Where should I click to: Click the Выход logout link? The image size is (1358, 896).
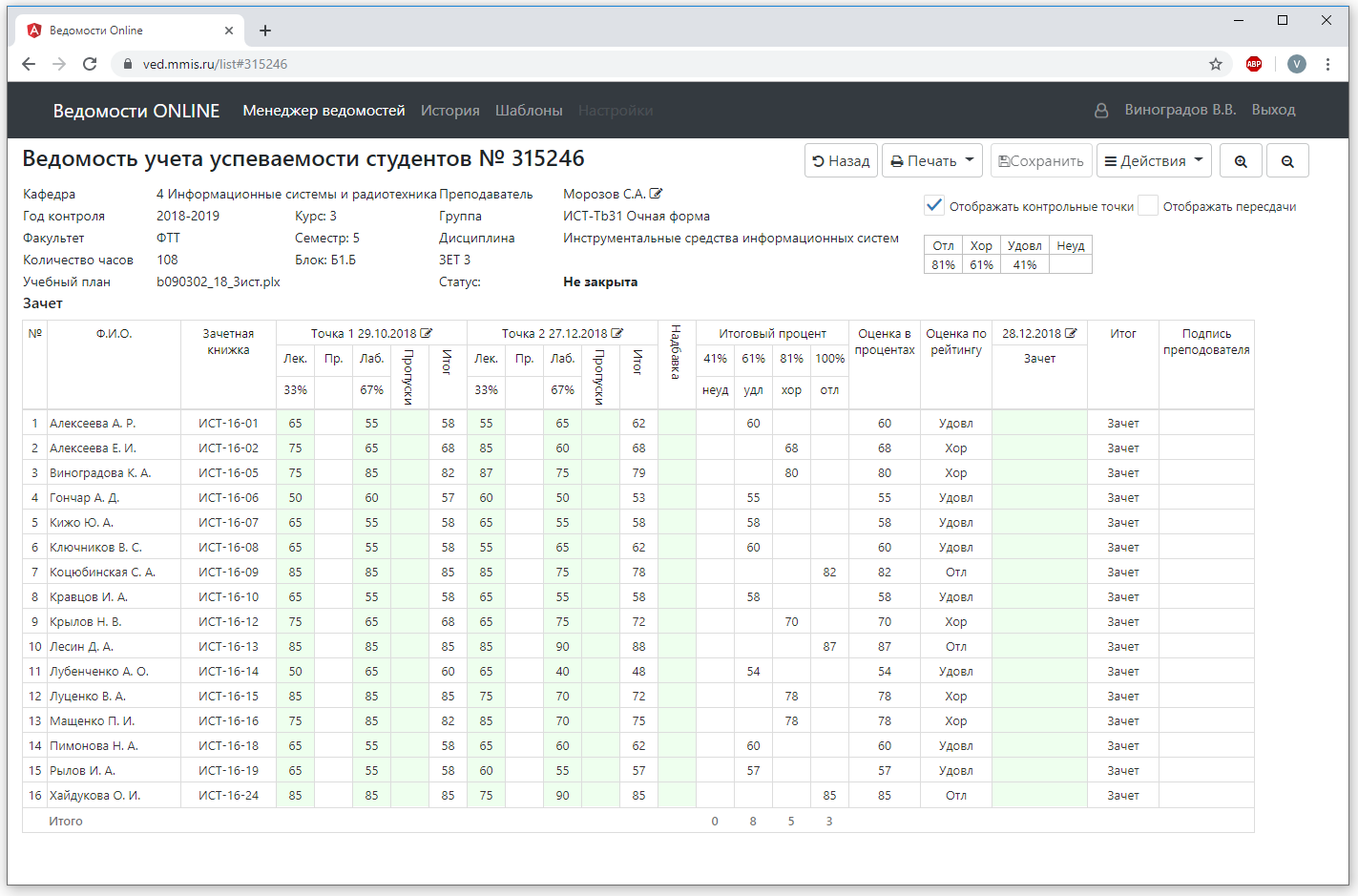click(1273, 110)
